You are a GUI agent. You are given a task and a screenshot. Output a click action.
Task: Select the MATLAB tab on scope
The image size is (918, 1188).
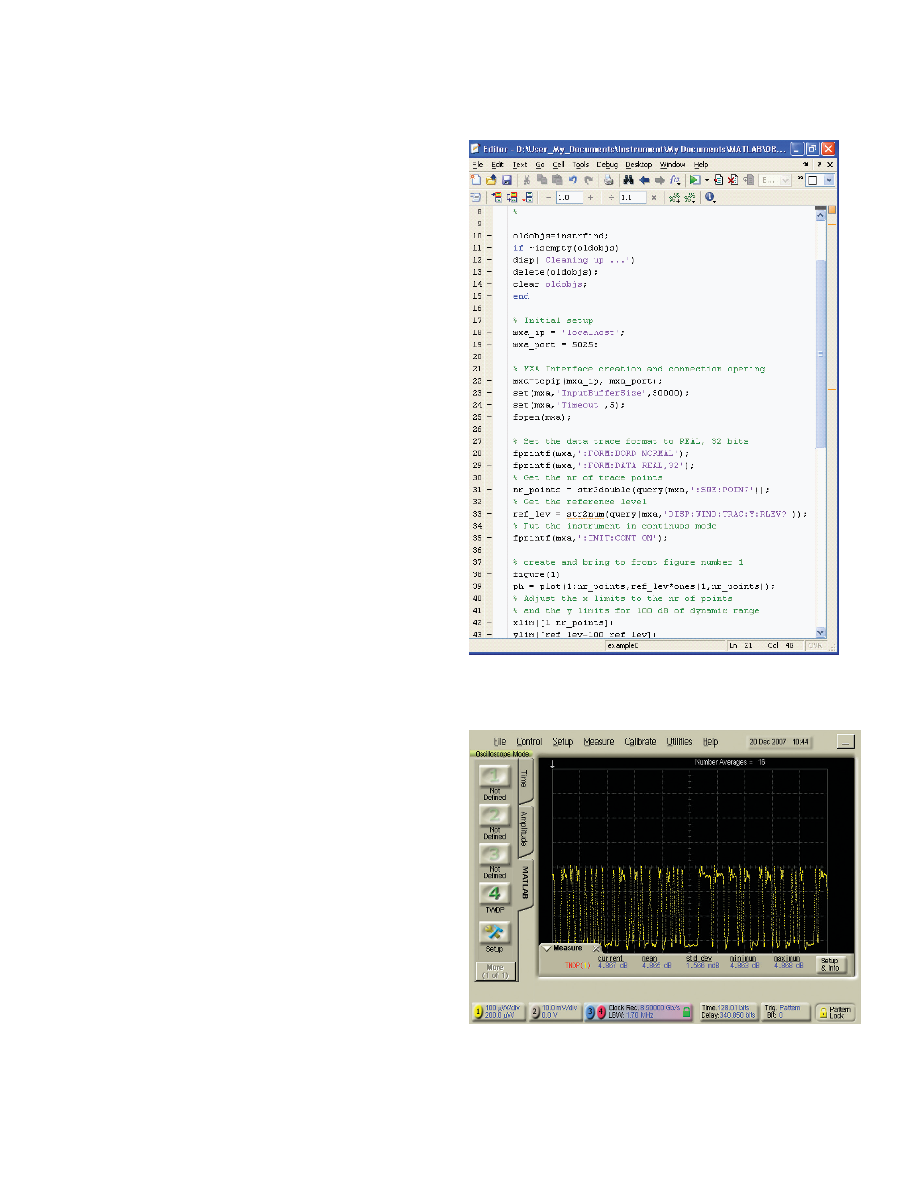pos(524,883)
